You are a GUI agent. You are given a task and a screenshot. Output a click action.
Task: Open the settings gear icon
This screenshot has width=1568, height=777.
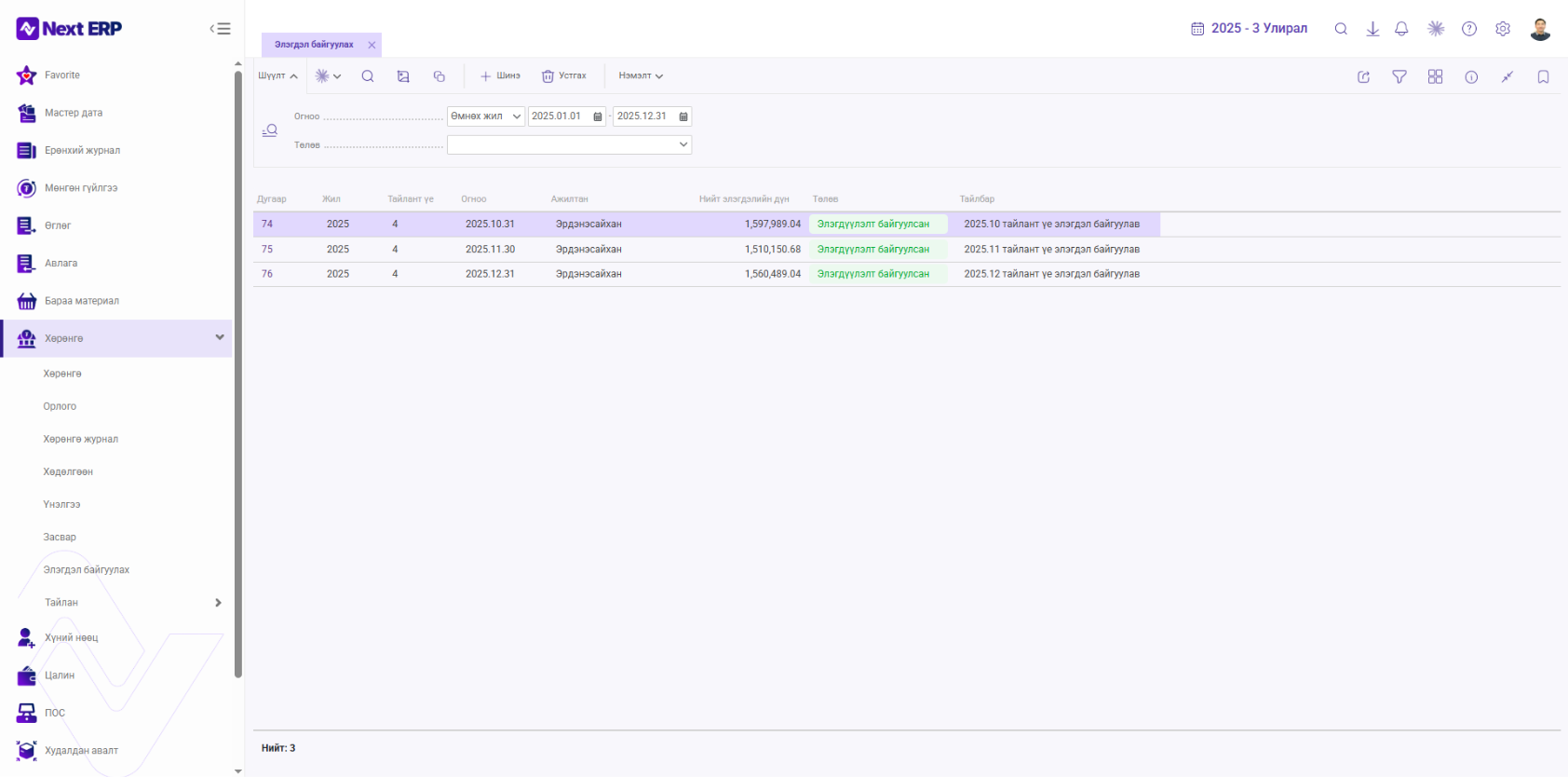(1503, 29)
